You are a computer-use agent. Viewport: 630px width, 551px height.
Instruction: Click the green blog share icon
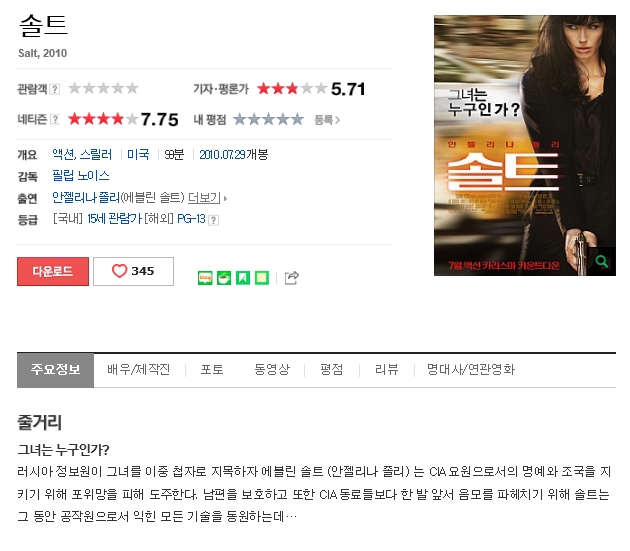205,278
